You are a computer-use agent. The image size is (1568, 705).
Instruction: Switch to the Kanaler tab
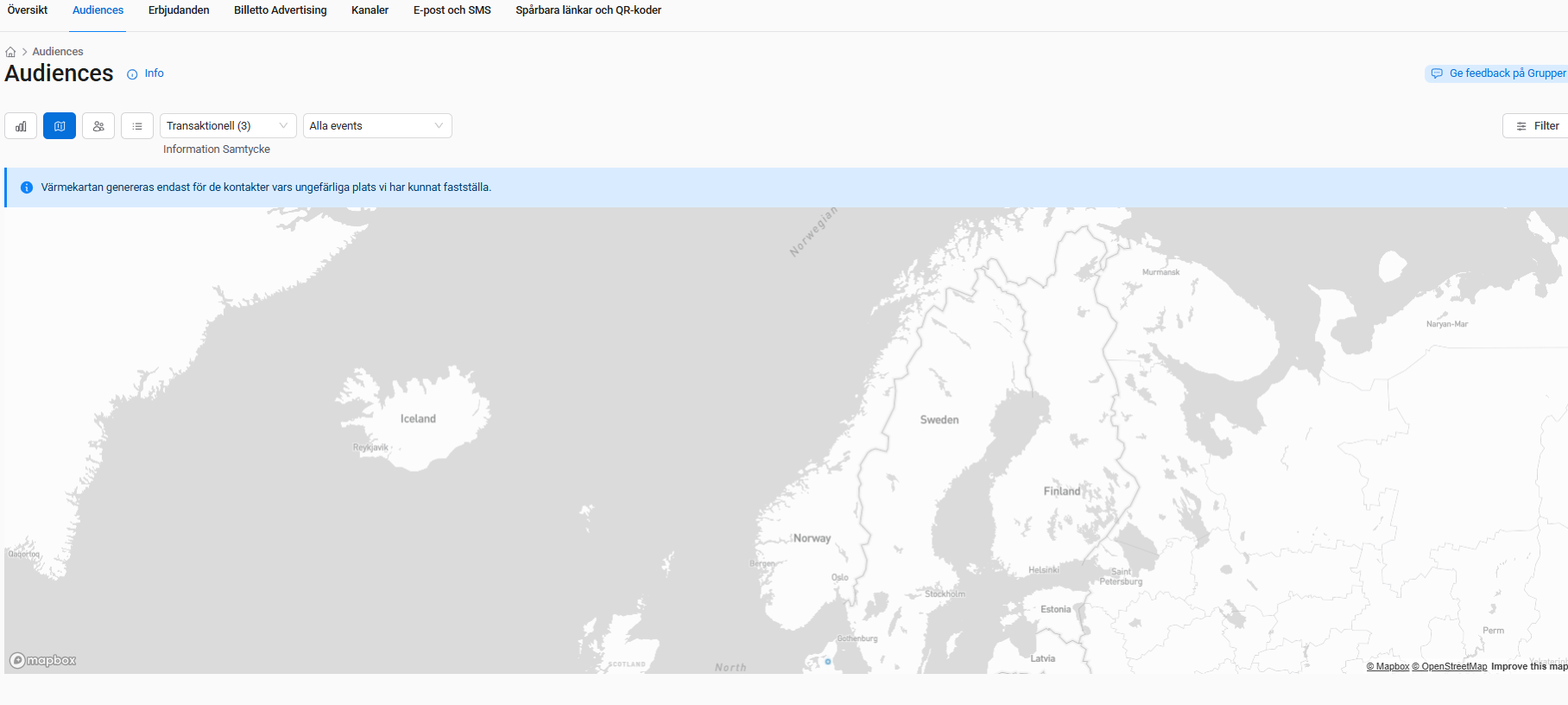tap(370, 10)
